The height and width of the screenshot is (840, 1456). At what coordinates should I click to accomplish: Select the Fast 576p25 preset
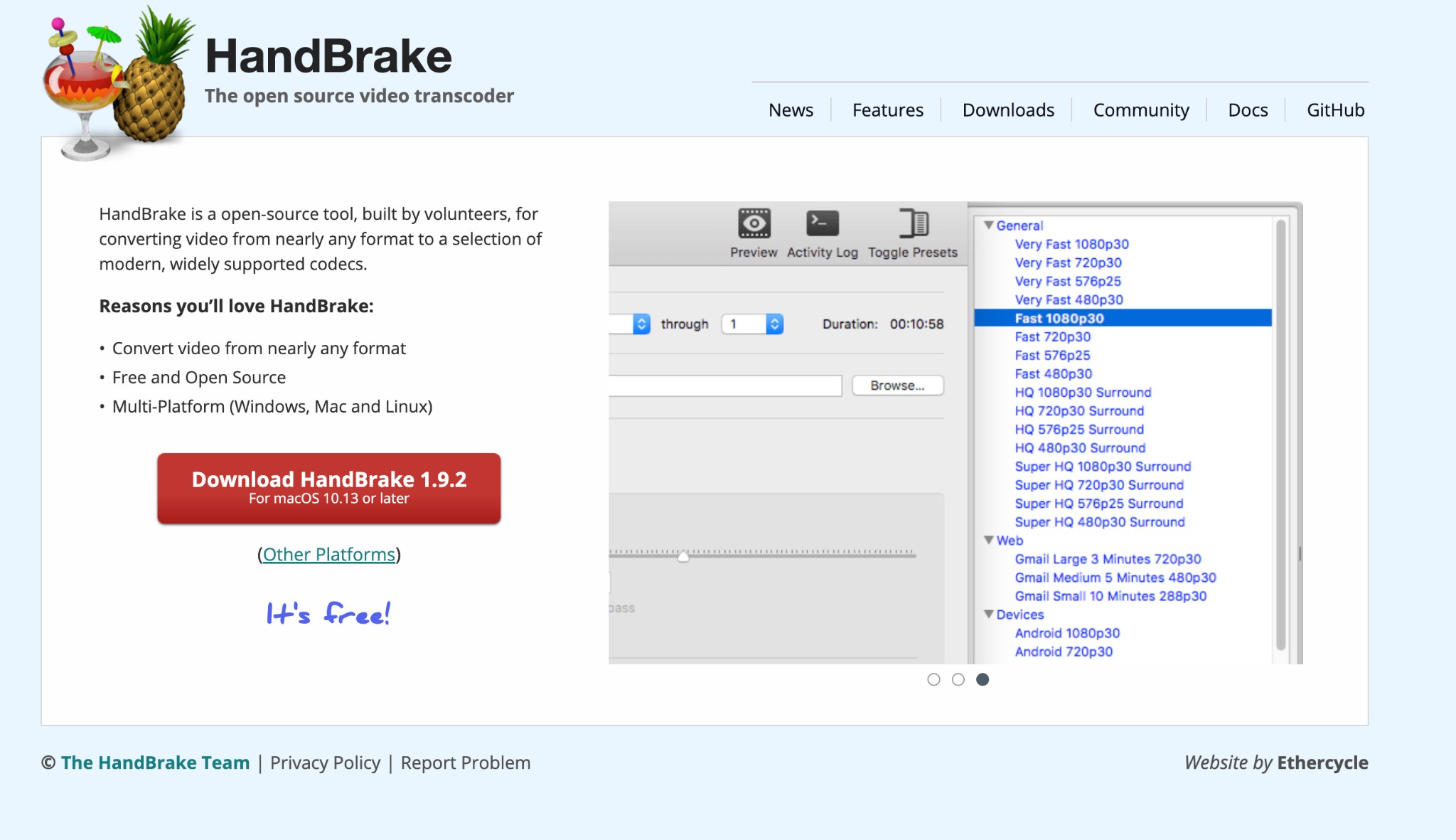[1052, 355]
